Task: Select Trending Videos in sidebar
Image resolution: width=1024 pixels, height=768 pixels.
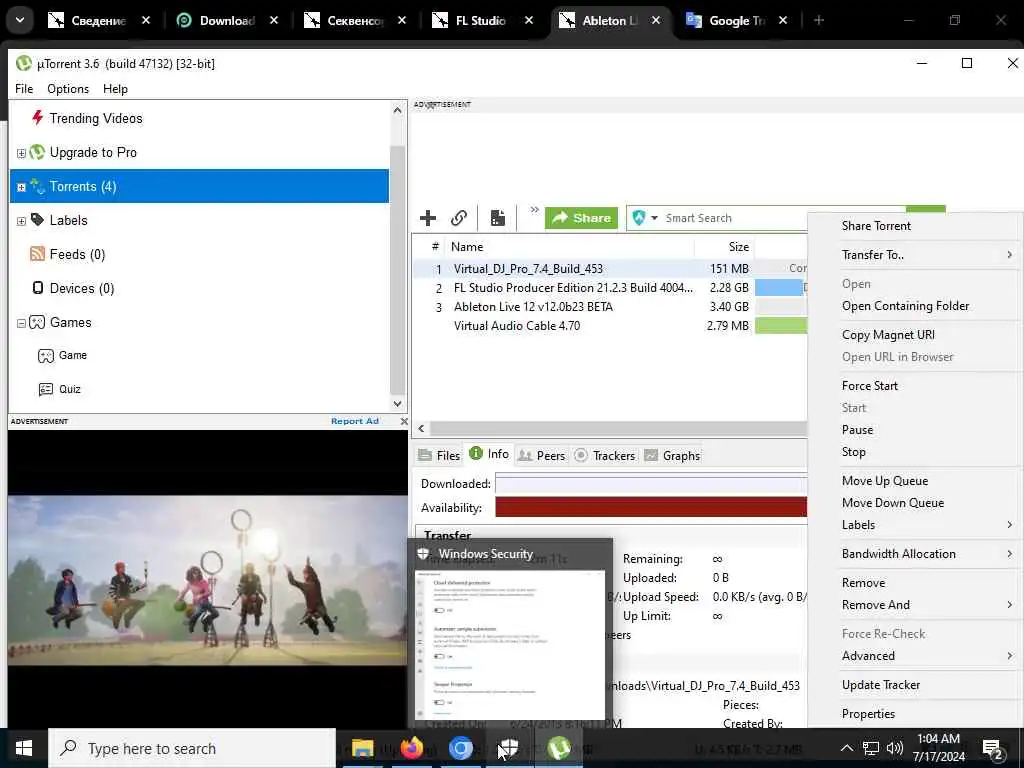Action: coord(95,118)
